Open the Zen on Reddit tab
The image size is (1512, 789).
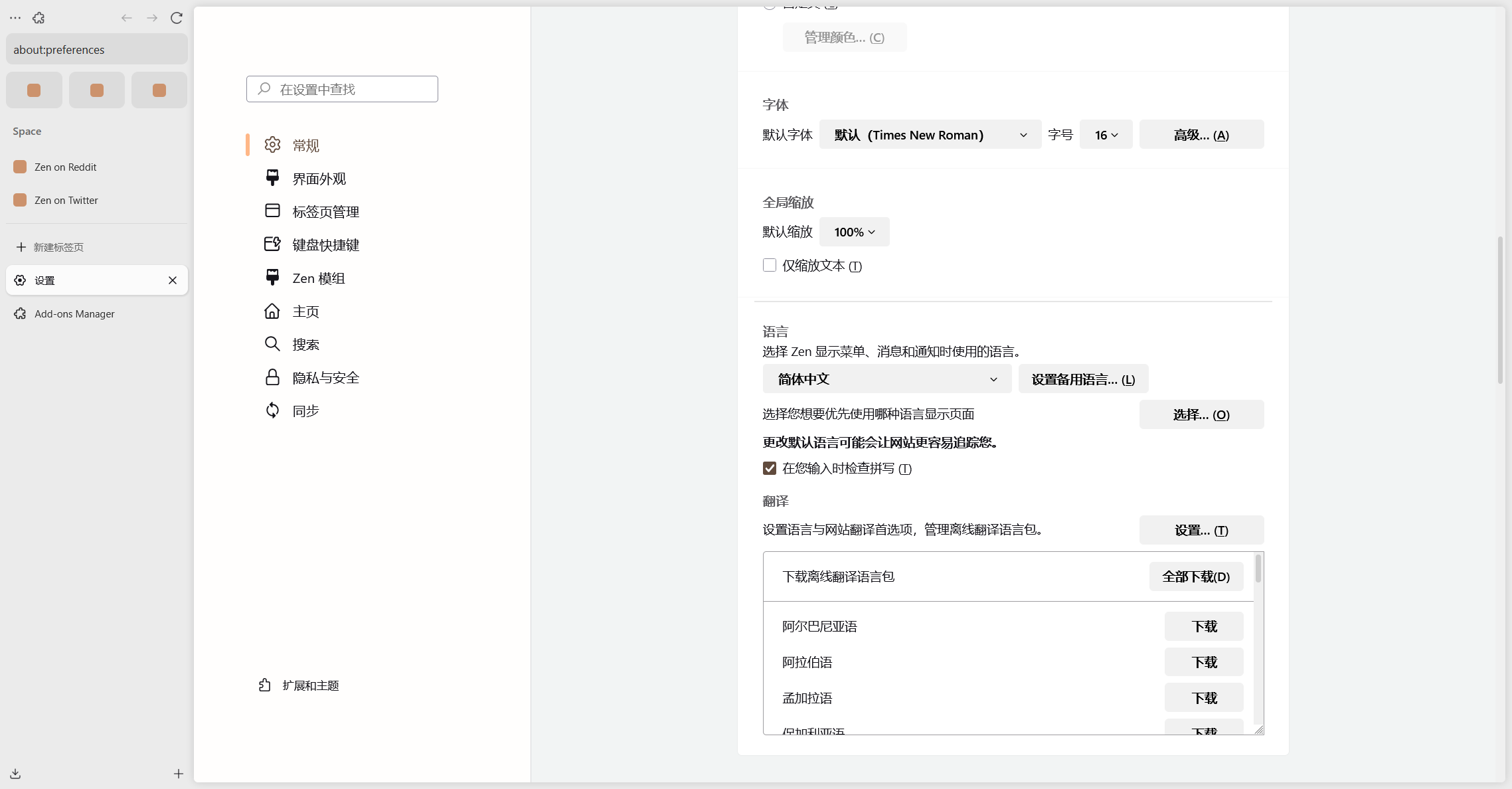pos(97,167)
